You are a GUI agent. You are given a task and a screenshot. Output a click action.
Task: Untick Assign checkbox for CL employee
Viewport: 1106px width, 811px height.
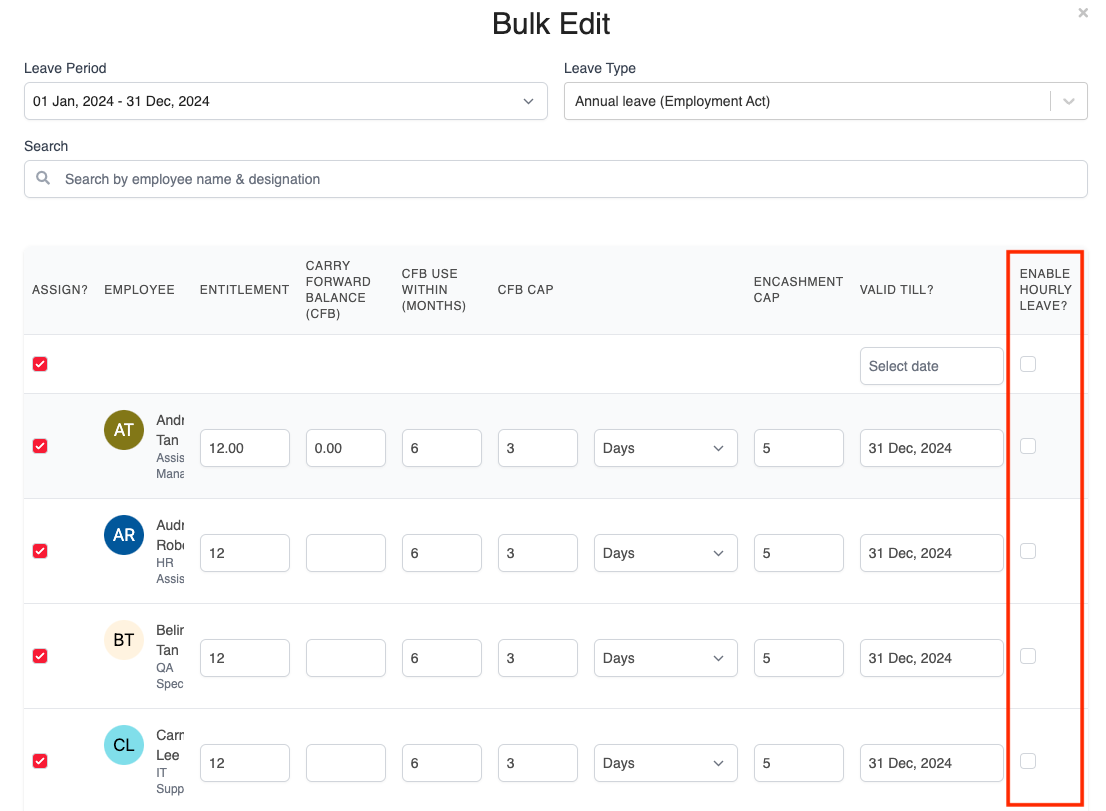pos(40,762)
